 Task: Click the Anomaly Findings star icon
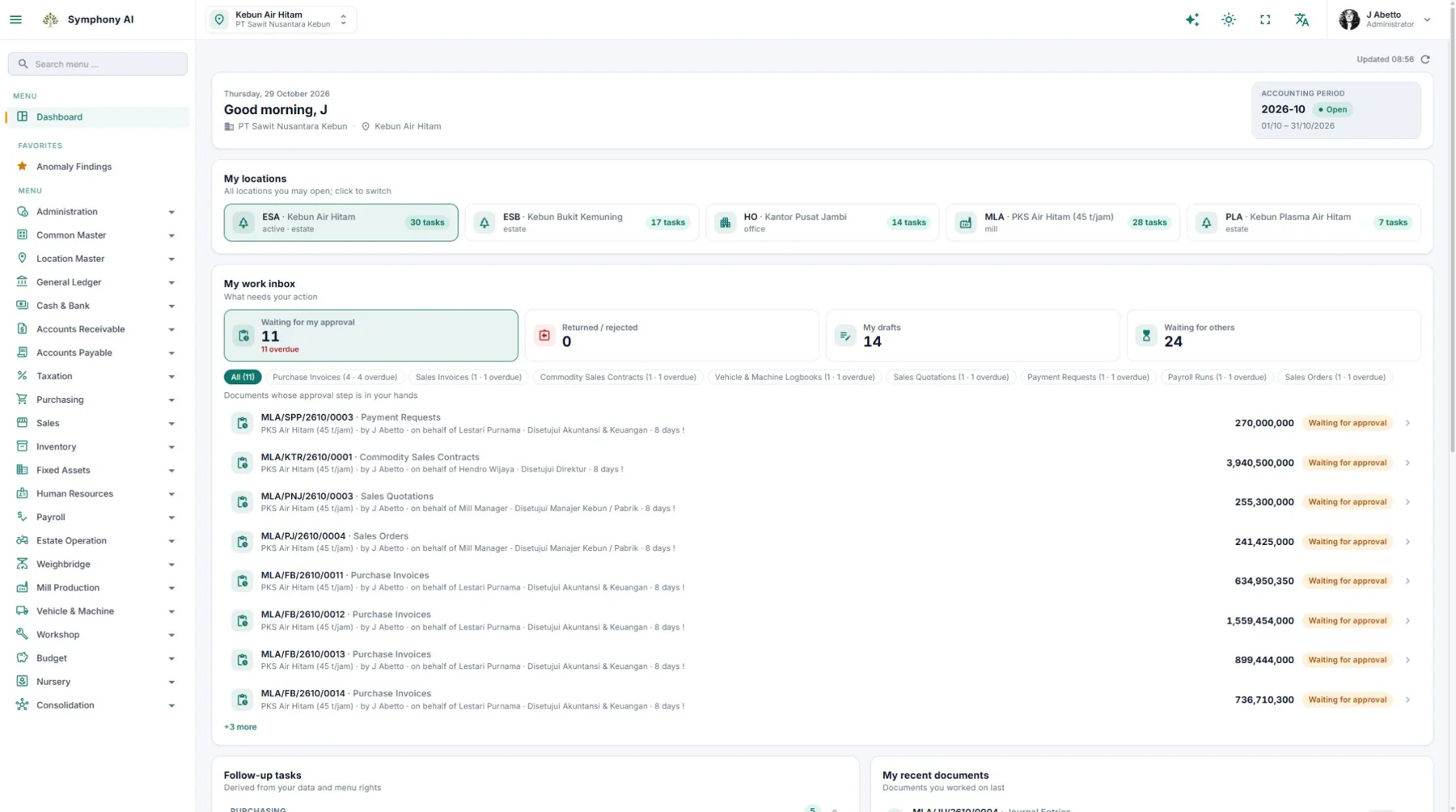22,167
